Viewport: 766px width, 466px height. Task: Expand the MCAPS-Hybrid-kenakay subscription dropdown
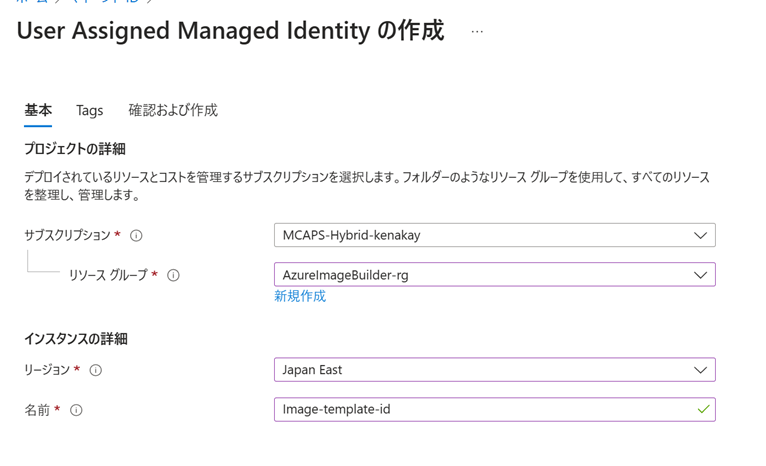click(494, 235)
